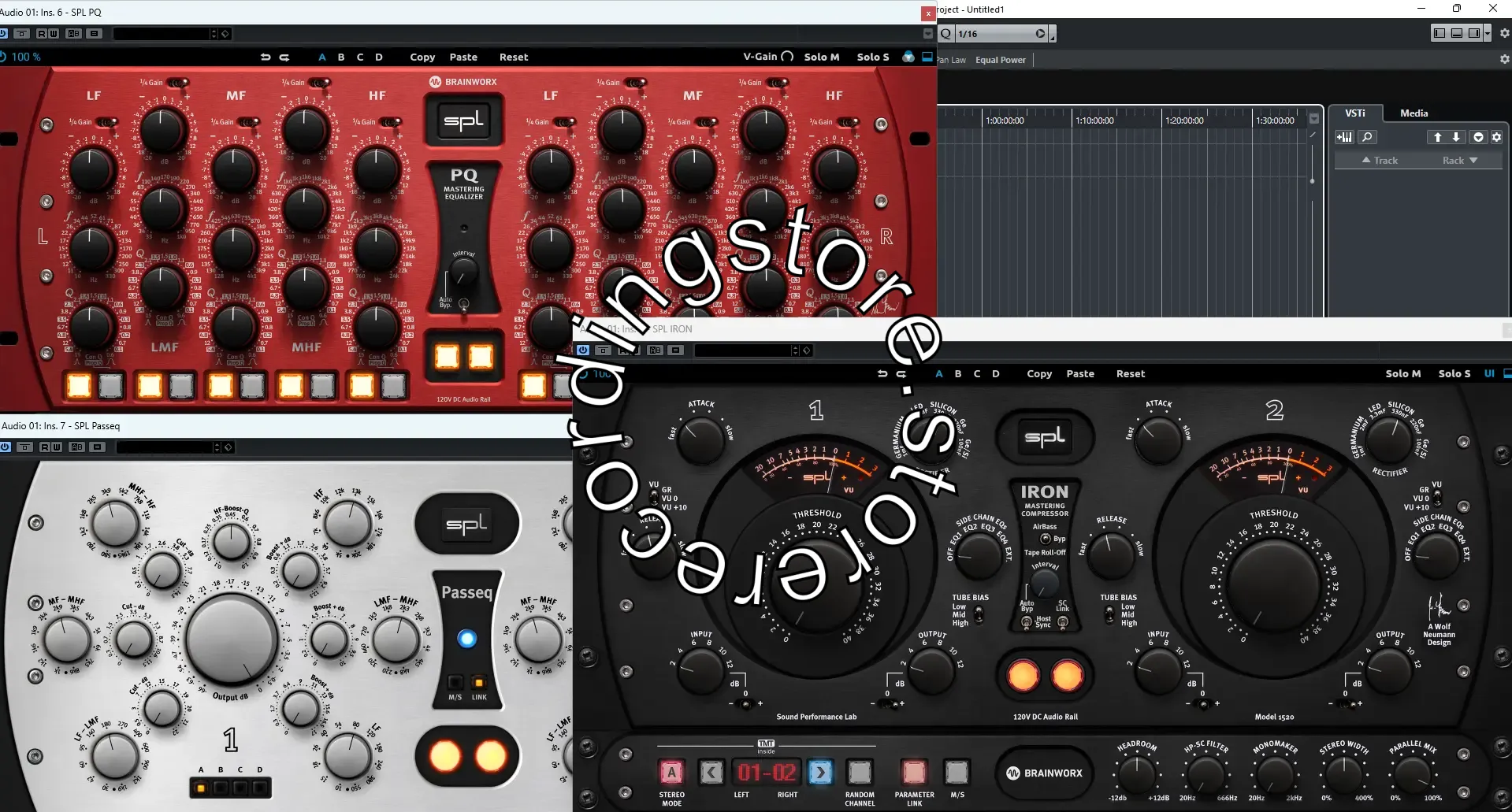Toggle V-Gain in SPL PQ toolbar
This screenshot has width=1512, height=812.
[768, 57]
